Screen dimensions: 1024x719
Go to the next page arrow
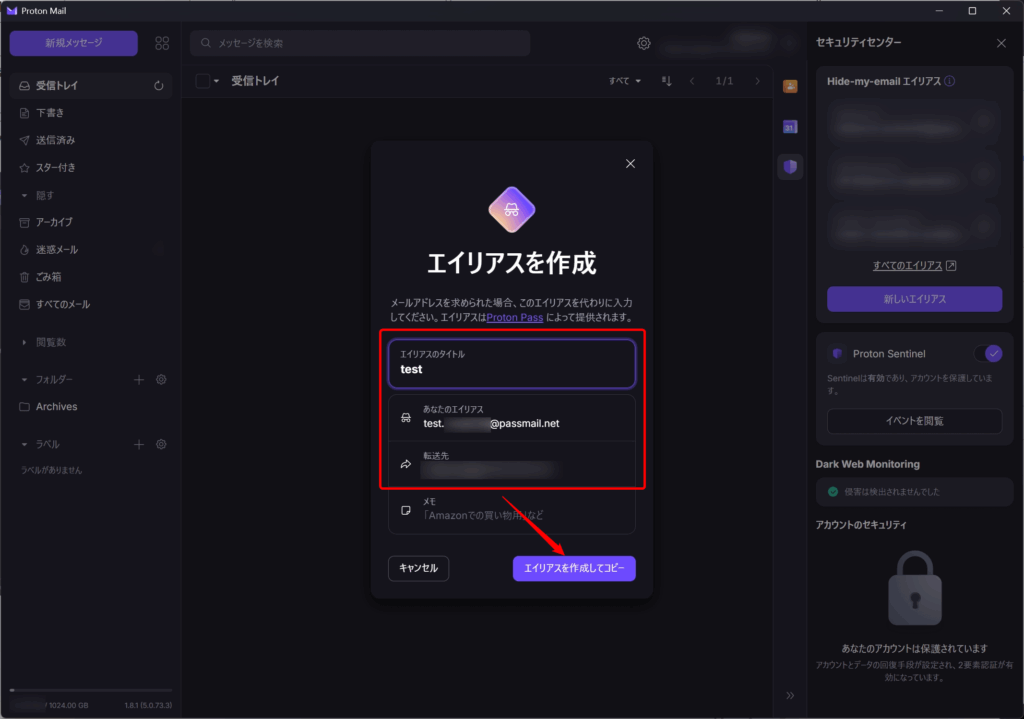pos(758,81)
